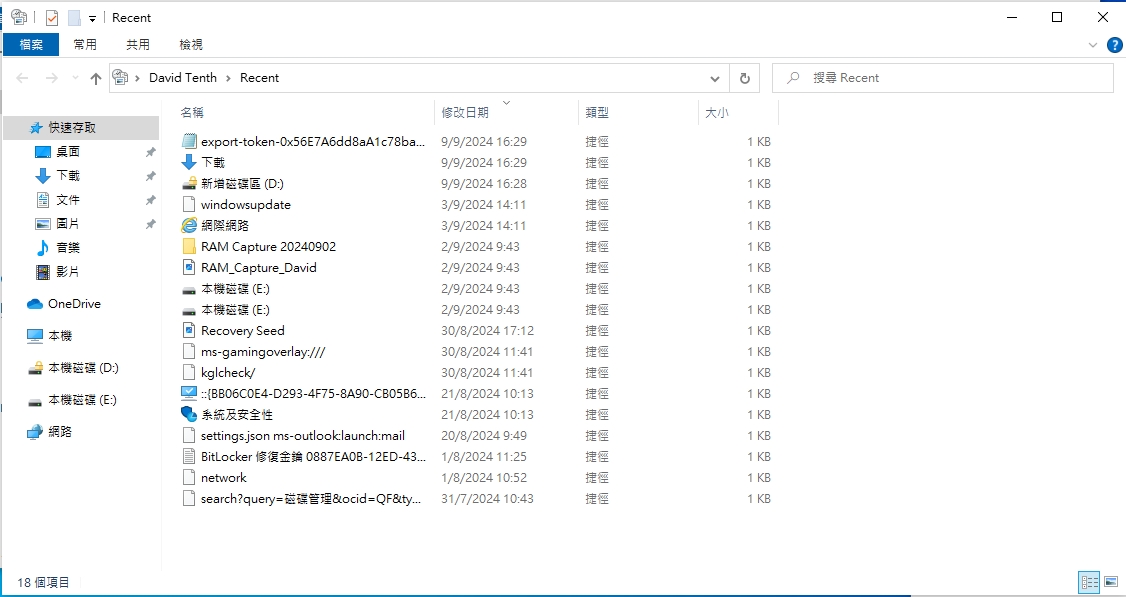The width and height of the screenshot is (1126, 597).
Task: Click the properties checkmark quick access icon
Action: 52,18
